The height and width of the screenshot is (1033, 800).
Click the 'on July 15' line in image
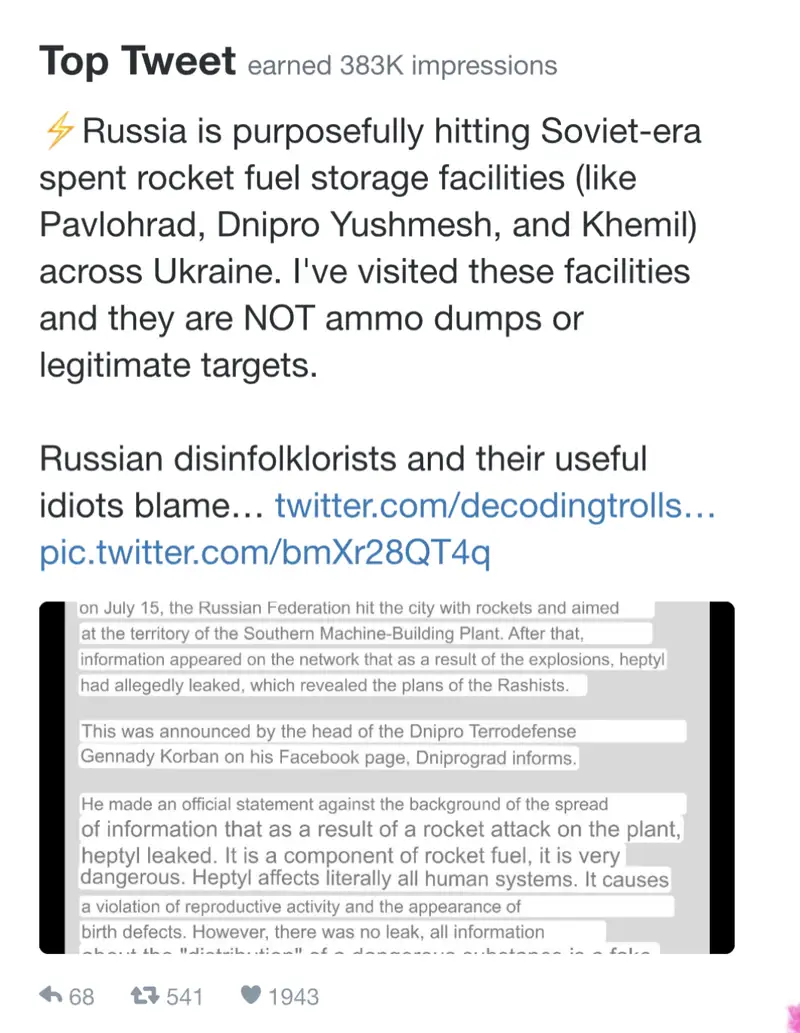(x=348, y=608)
